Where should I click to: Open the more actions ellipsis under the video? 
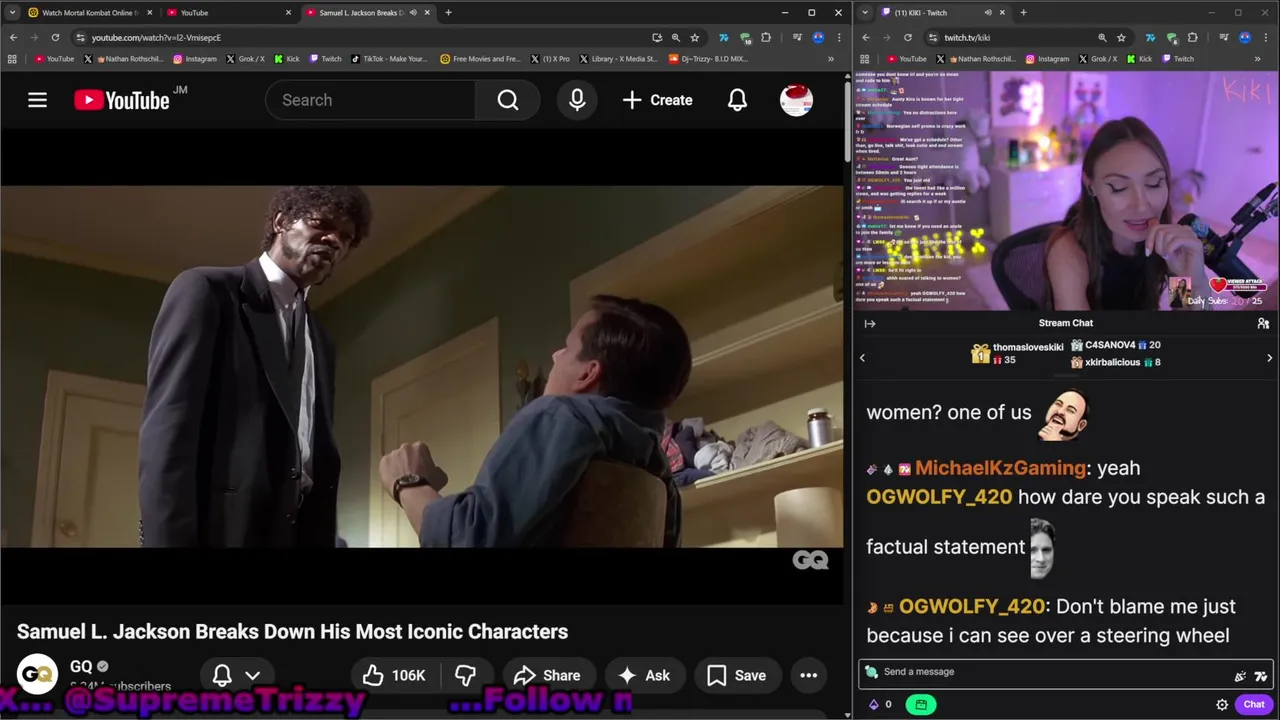pyautogui.click(x=809, y=676)
